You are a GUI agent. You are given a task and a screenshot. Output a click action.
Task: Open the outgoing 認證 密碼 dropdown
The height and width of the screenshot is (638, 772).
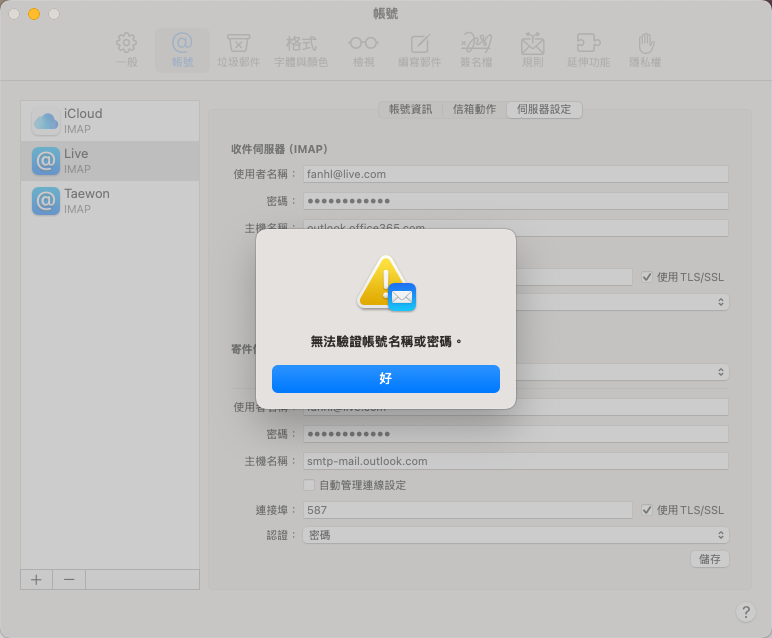515,535
